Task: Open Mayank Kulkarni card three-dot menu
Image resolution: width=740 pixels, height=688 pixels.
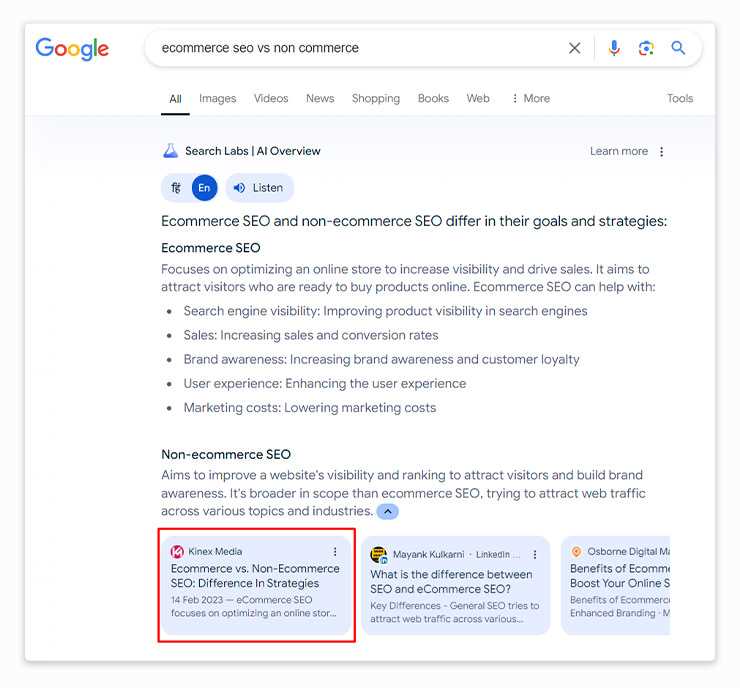Action: (535, 554)
